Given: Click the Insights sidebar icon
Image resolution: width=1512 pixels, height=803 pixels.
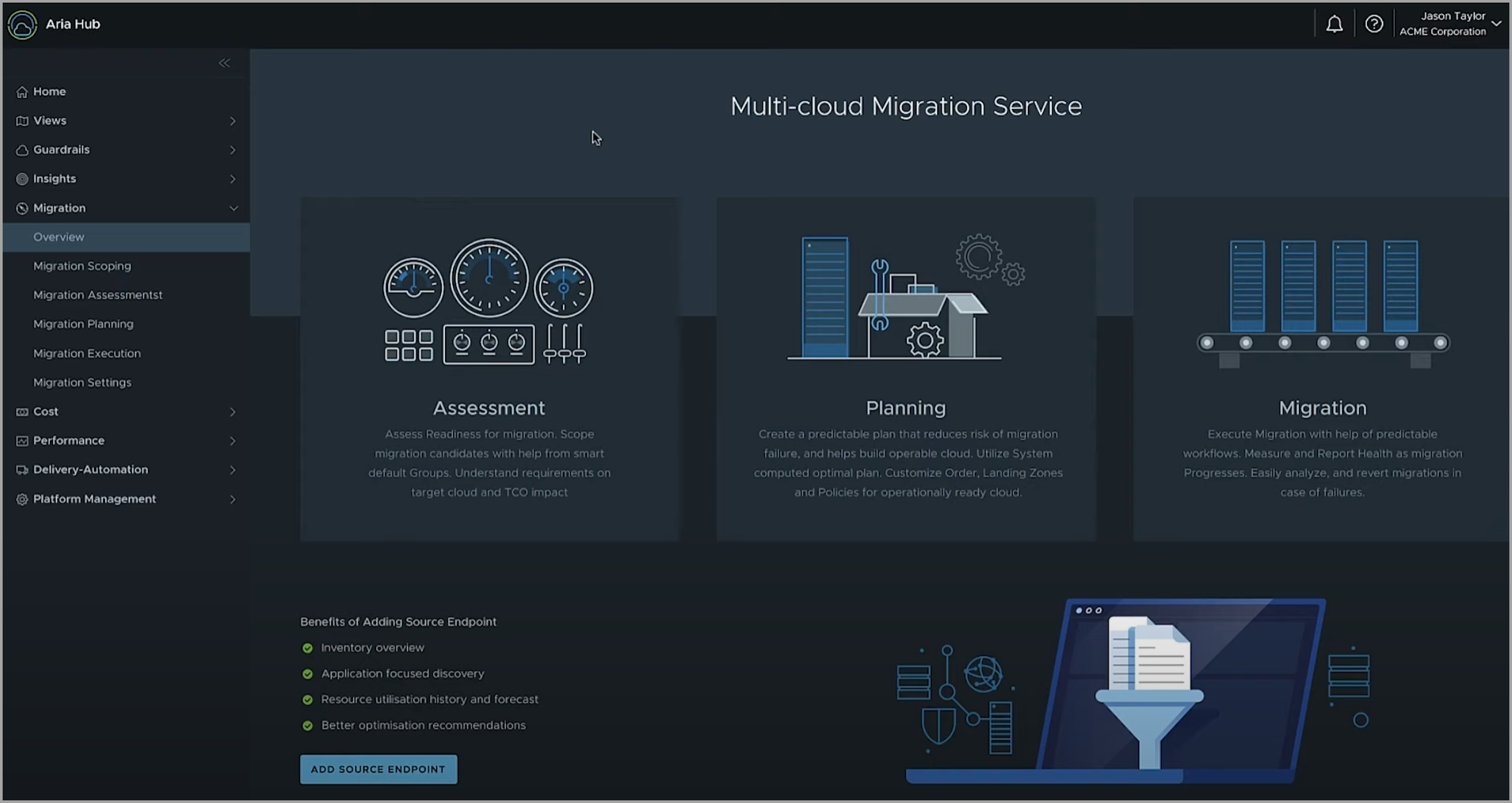Looking at the screenshot, I should point(22,179).
